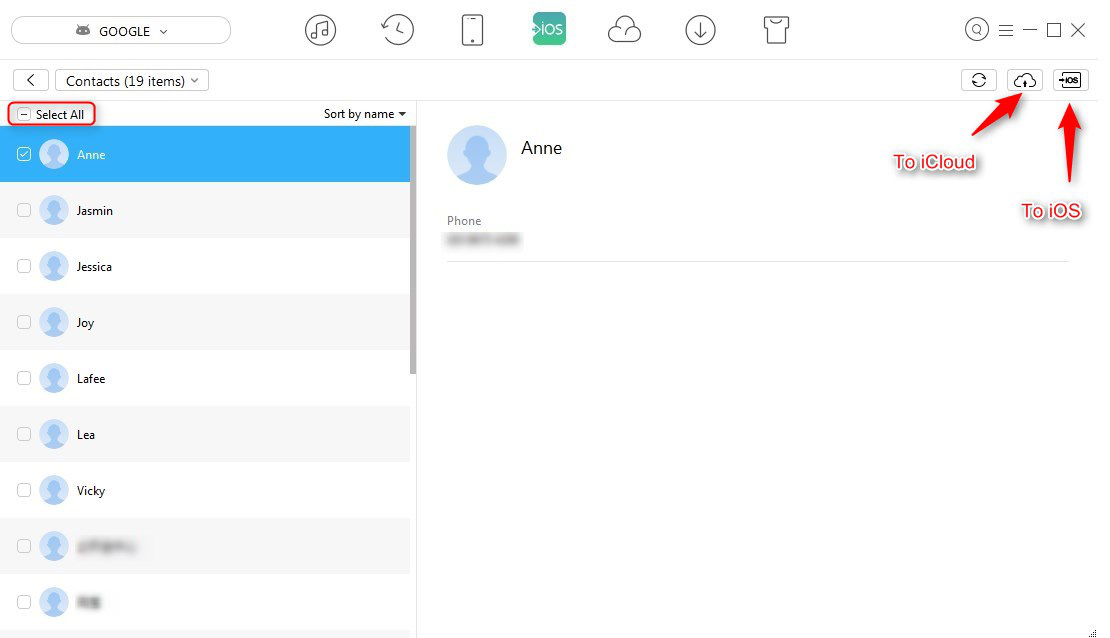This screenshot has width=1110, height=638.
Task: Open the device manager phone icon
Action: pyautogui.click(x=472, y=30)
